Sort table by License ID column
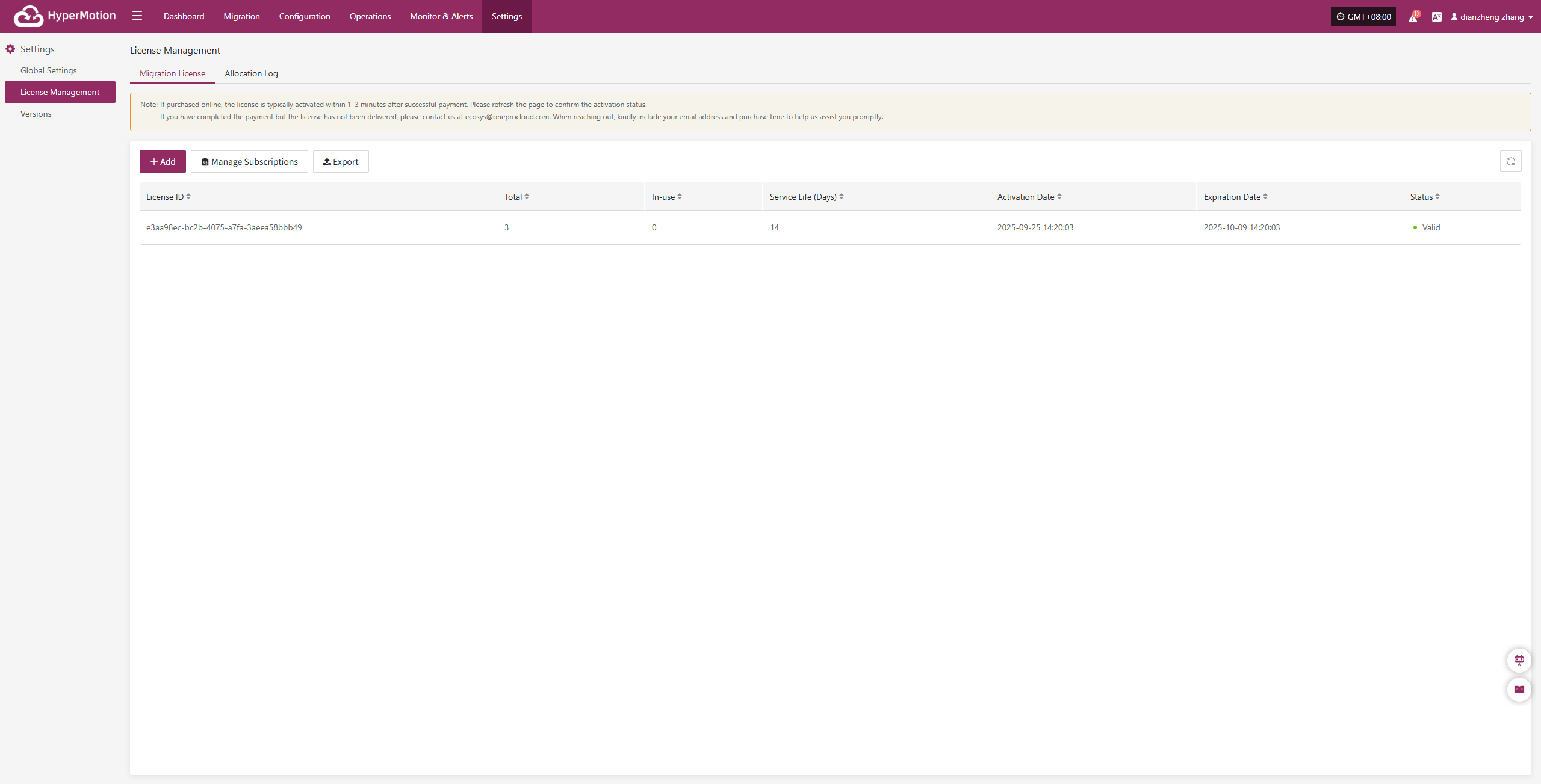Screen dimensions: 1541x784 (188, 197)
